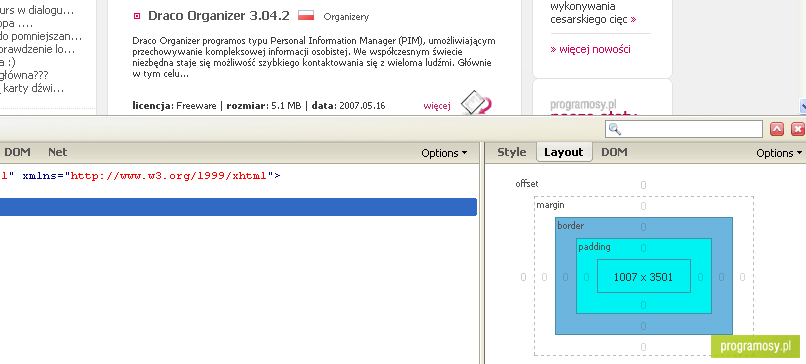This screenshot has width=806, height=364.
Task: Click the download arrow icon next to więcej
Action: 476,103
